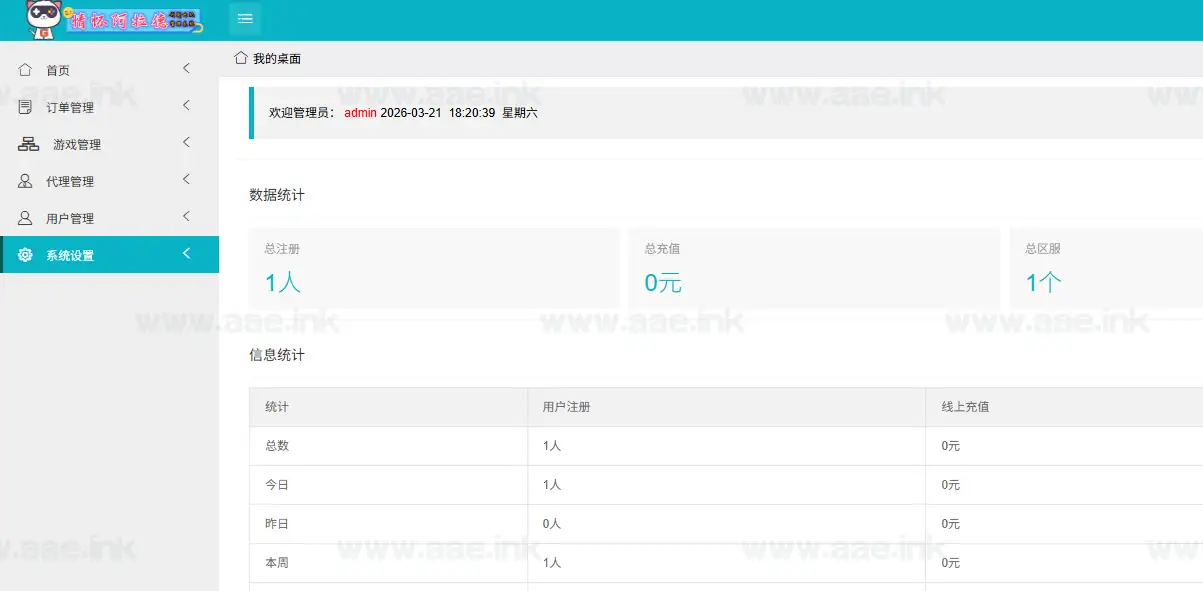Click the home icon beside 我的桌面 breadcrumb
Screen dimensions: 1203x591
pos(240,58)
